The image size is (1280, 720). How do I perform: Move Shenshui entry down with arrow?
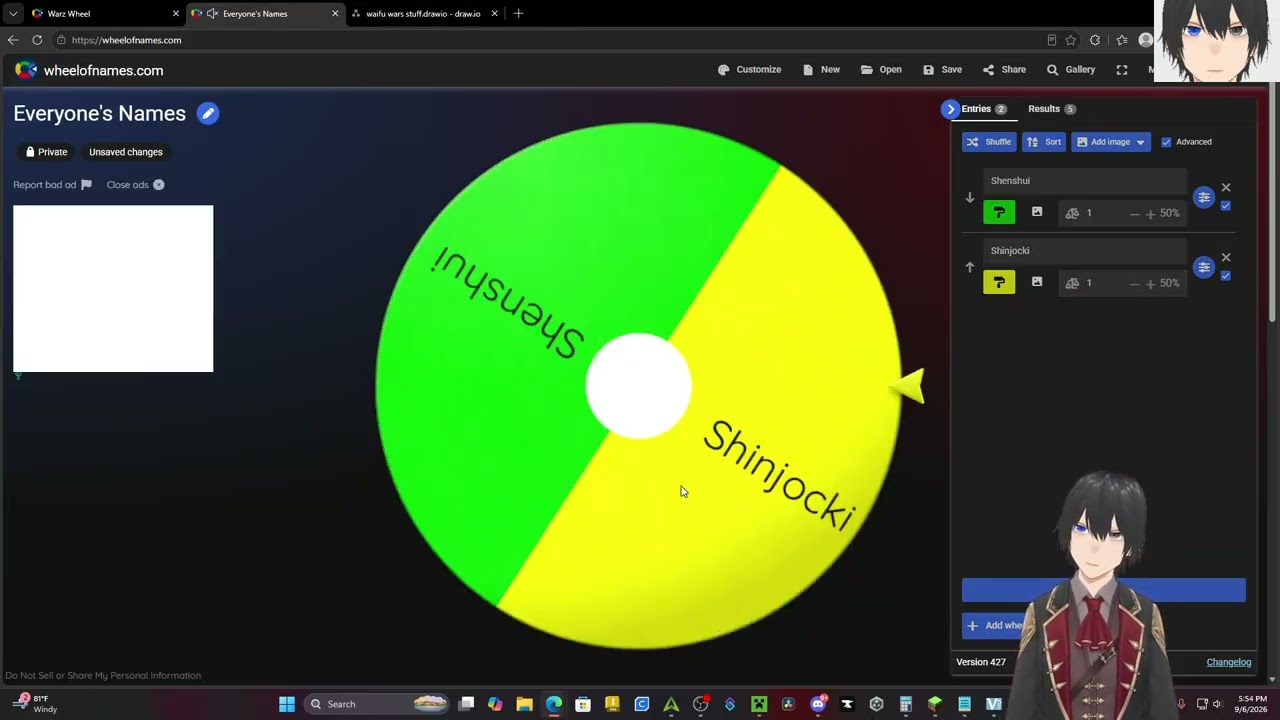click(969, 198)
